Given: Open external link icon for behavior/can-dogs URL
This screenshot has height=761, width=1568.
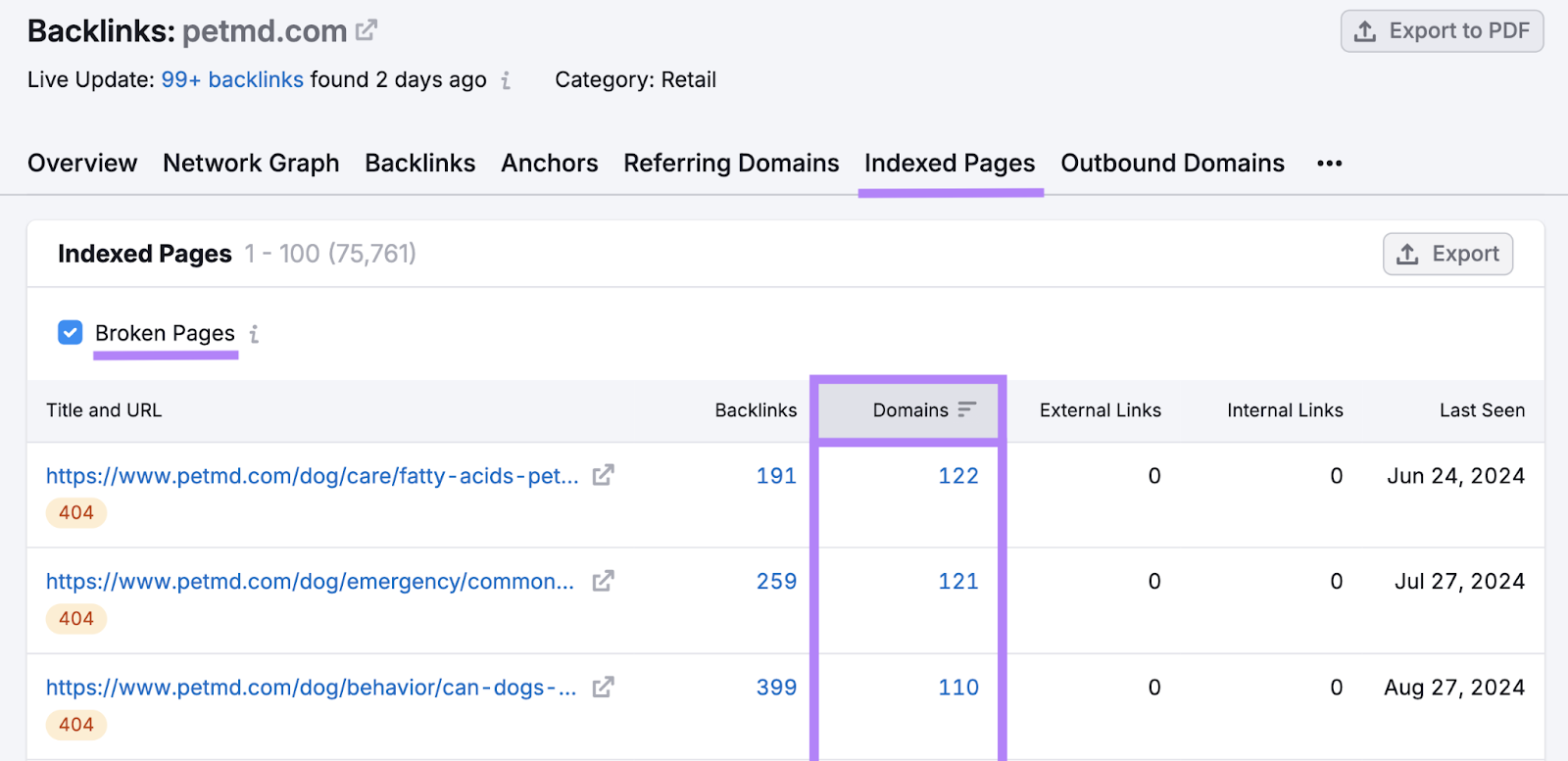Looking at the screenshot, I should point(604,687).
